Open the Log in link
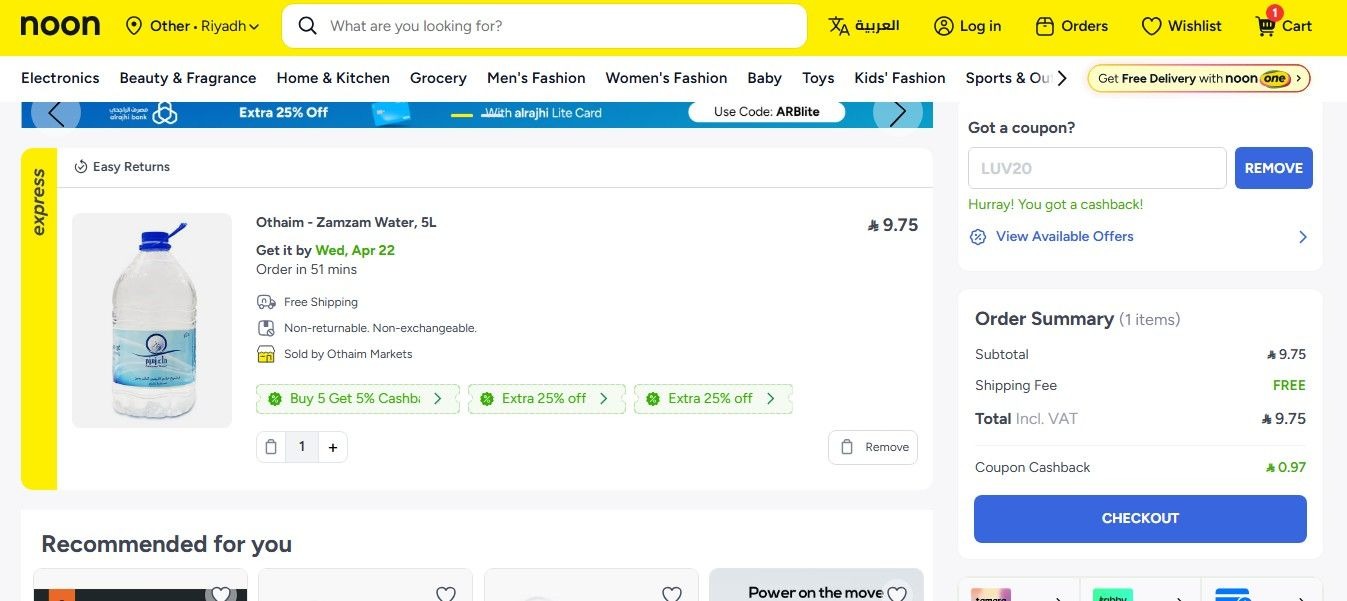 967,26
